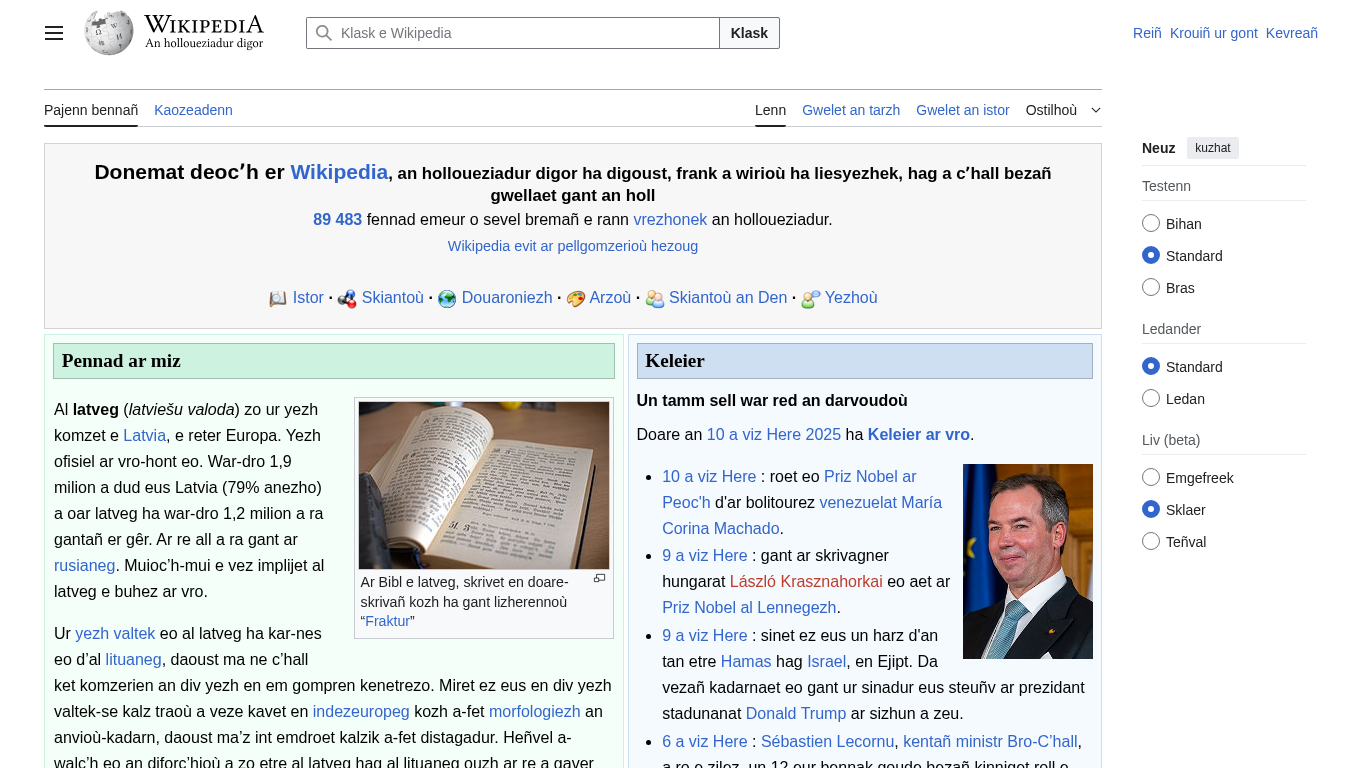Select Emgefreek color mode
Screen dimensions: 1366x768
click(x=1151, y=477)
